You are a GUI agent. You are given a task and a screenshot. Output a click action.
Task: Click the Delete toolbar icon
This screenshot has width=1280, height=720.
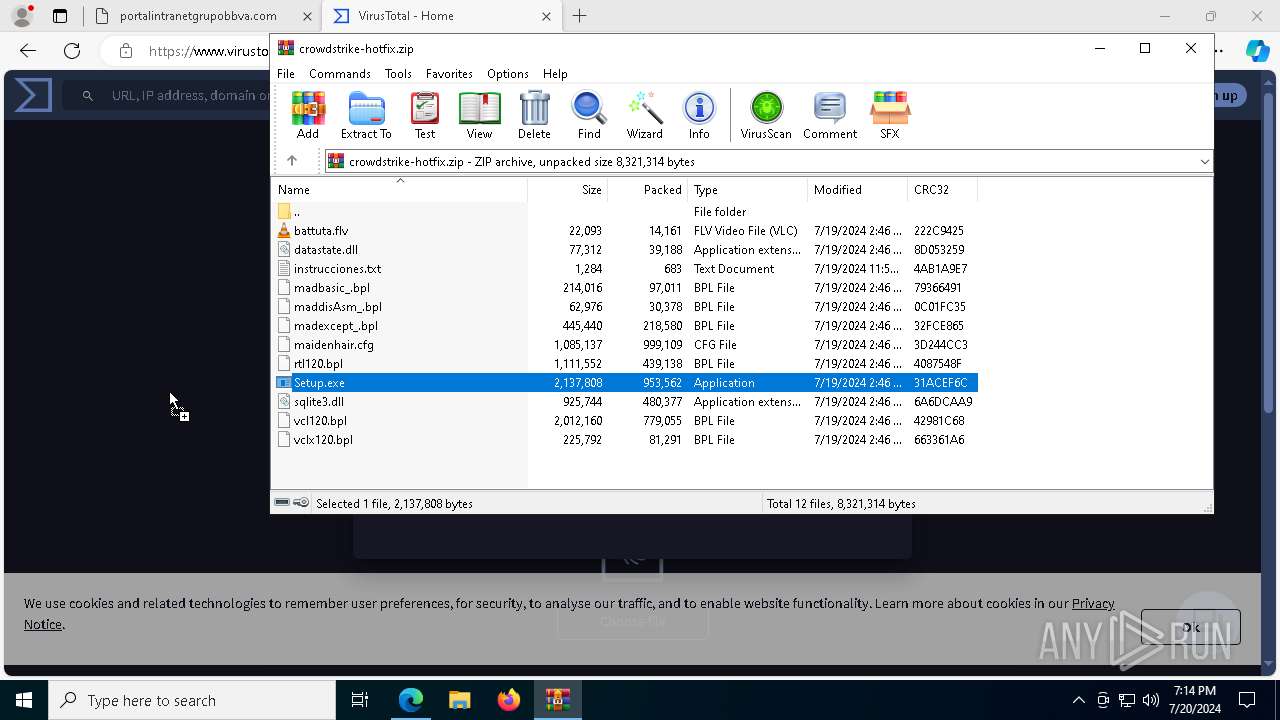click(534, 115)
